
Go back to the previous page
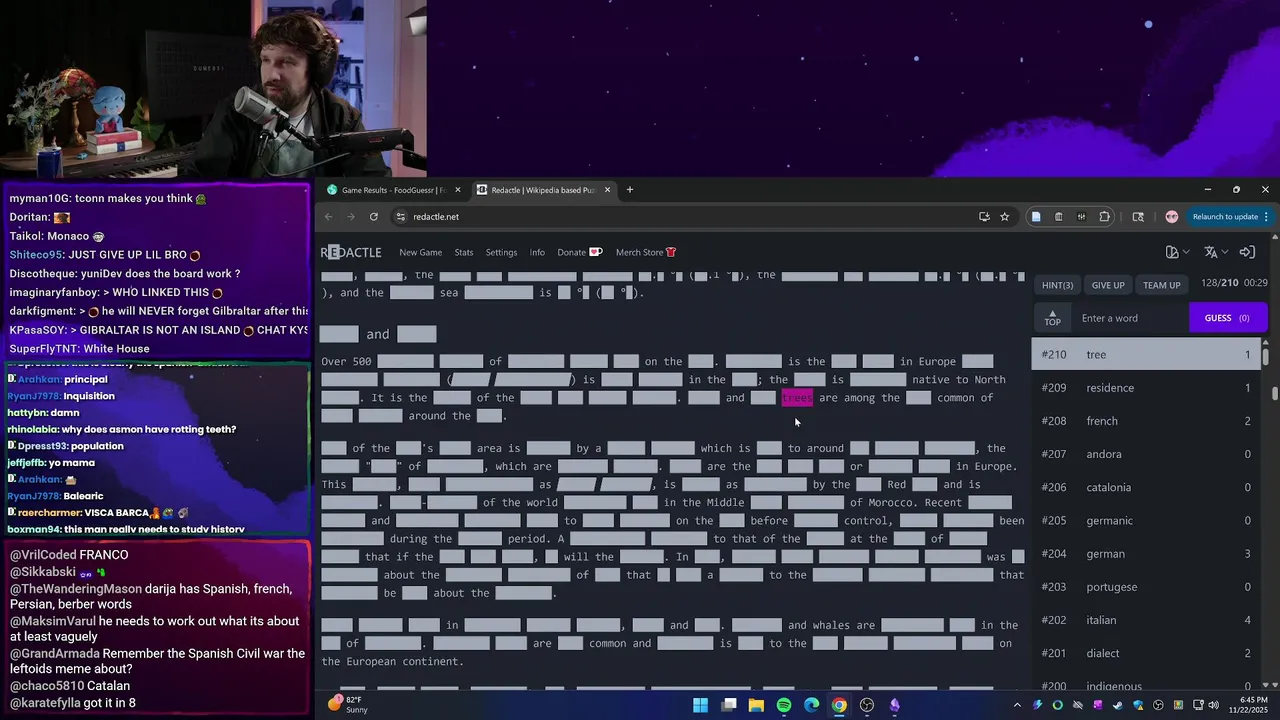tap(329, 217)
